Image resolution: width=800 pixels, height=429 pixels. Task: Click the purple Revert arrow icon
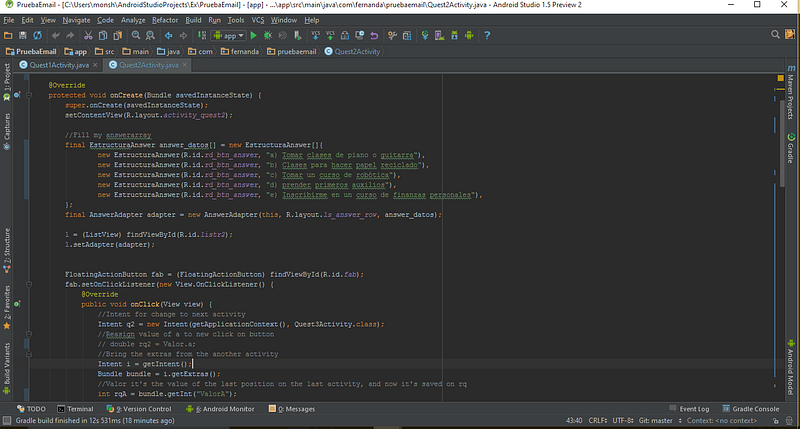(x=374, y=35)
